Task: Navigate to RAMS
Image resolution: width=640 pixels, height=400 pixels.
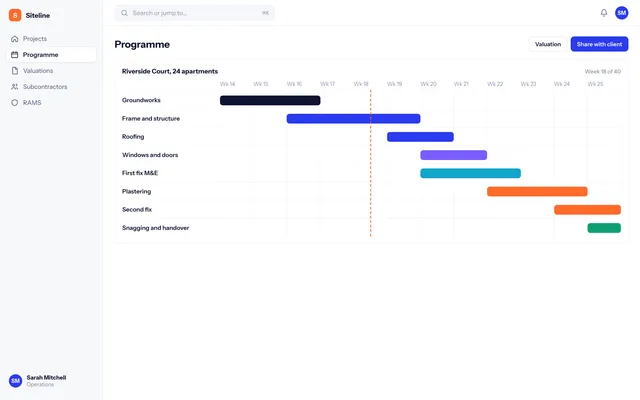Action: click(x=51, y=102)
